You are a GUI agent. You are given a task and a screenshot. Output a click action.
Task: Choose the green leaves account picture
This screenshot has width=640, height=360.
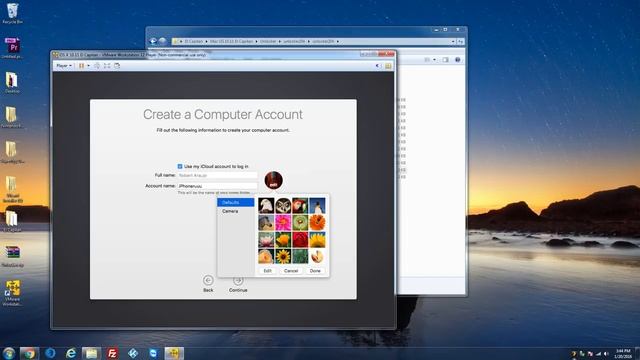tap(300, 257)
